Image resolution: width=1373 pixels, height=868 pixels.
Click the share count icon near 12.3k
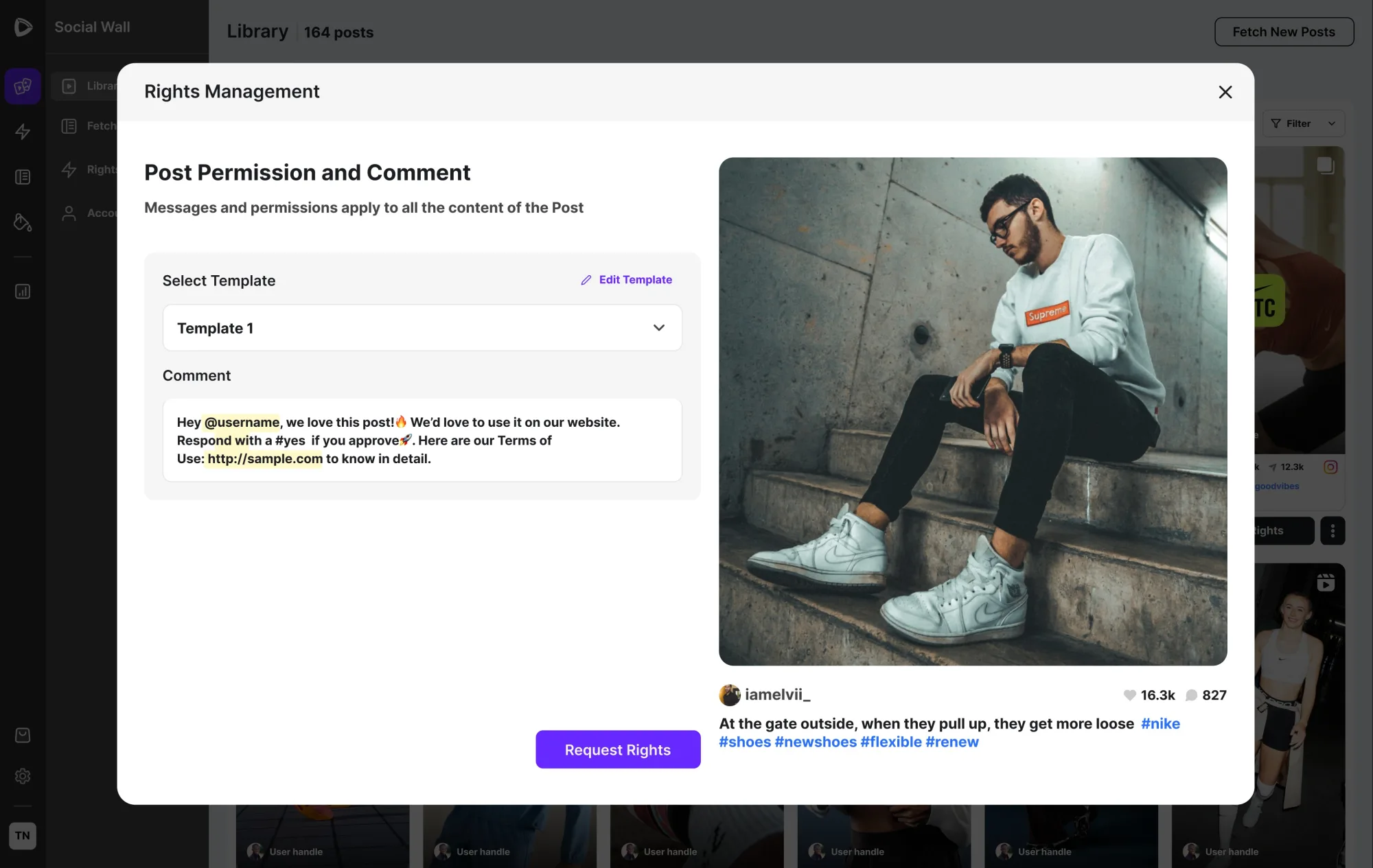1272,467
